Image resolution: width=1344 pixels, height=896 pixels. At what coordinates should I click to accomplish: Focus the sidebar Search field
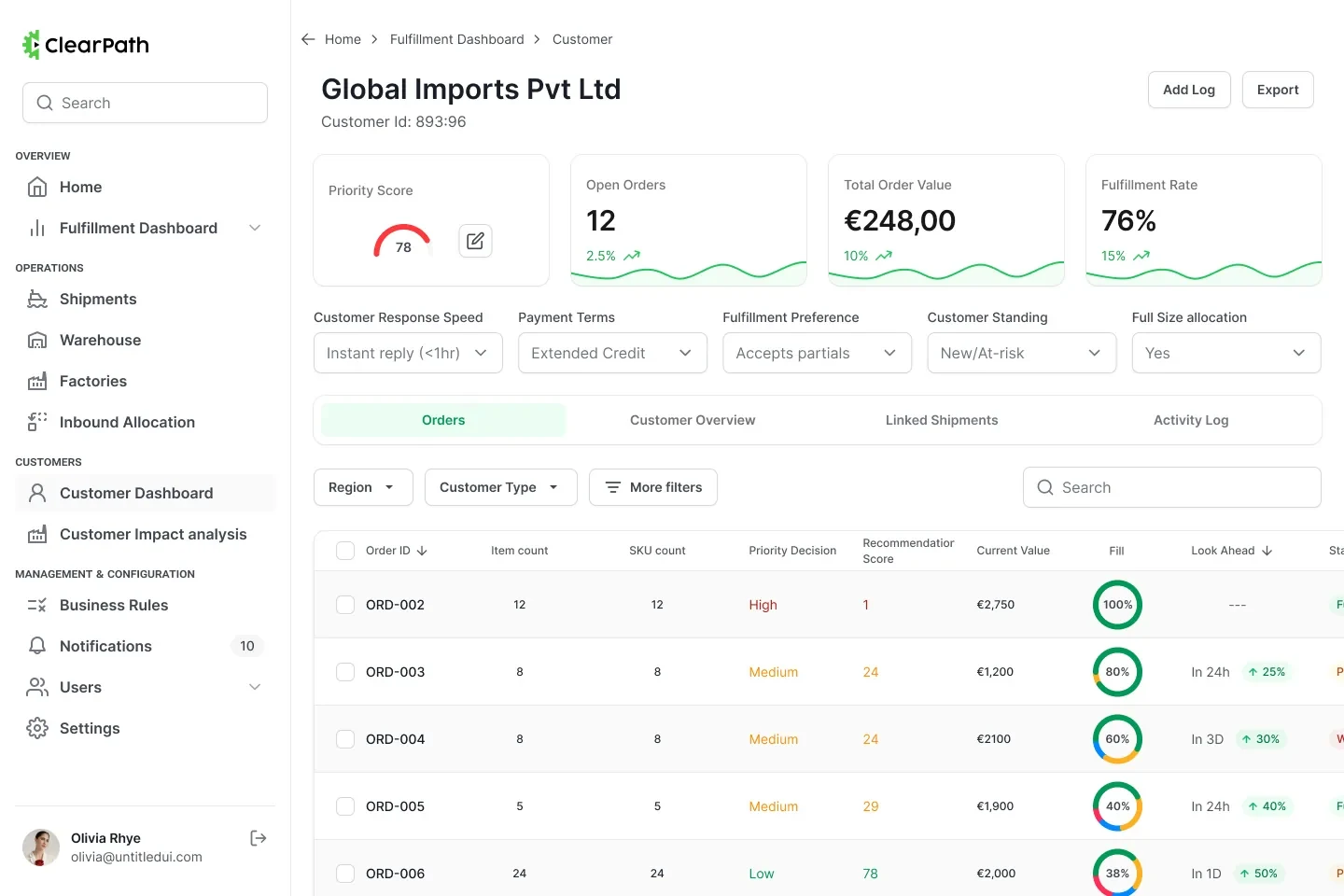pyautogui.click(x=145, y=103)
